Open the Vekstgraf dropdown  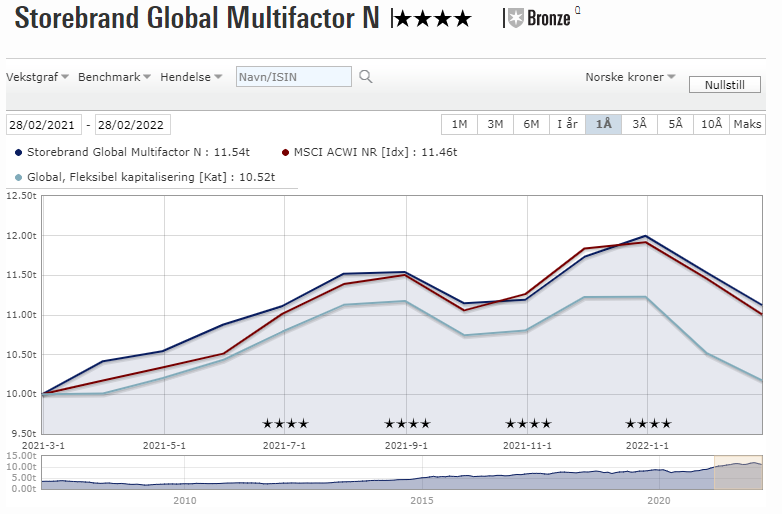37,77
